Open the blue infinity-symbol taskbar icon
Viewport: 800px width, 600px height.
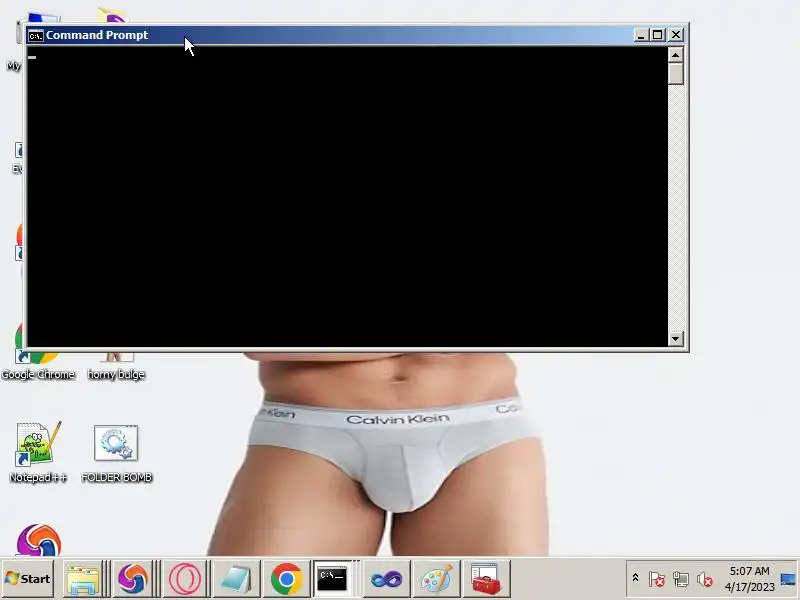[386, 579]
